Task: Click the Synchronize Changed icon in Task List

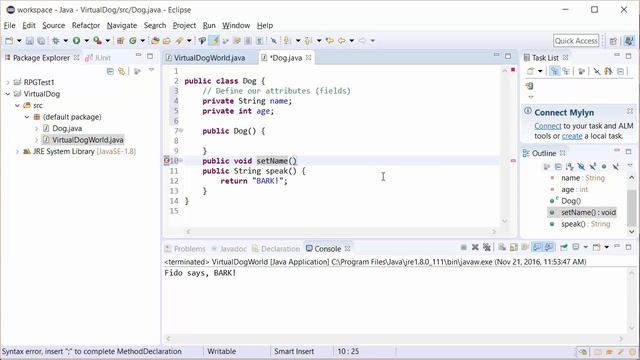Action: tap(609, 71)
